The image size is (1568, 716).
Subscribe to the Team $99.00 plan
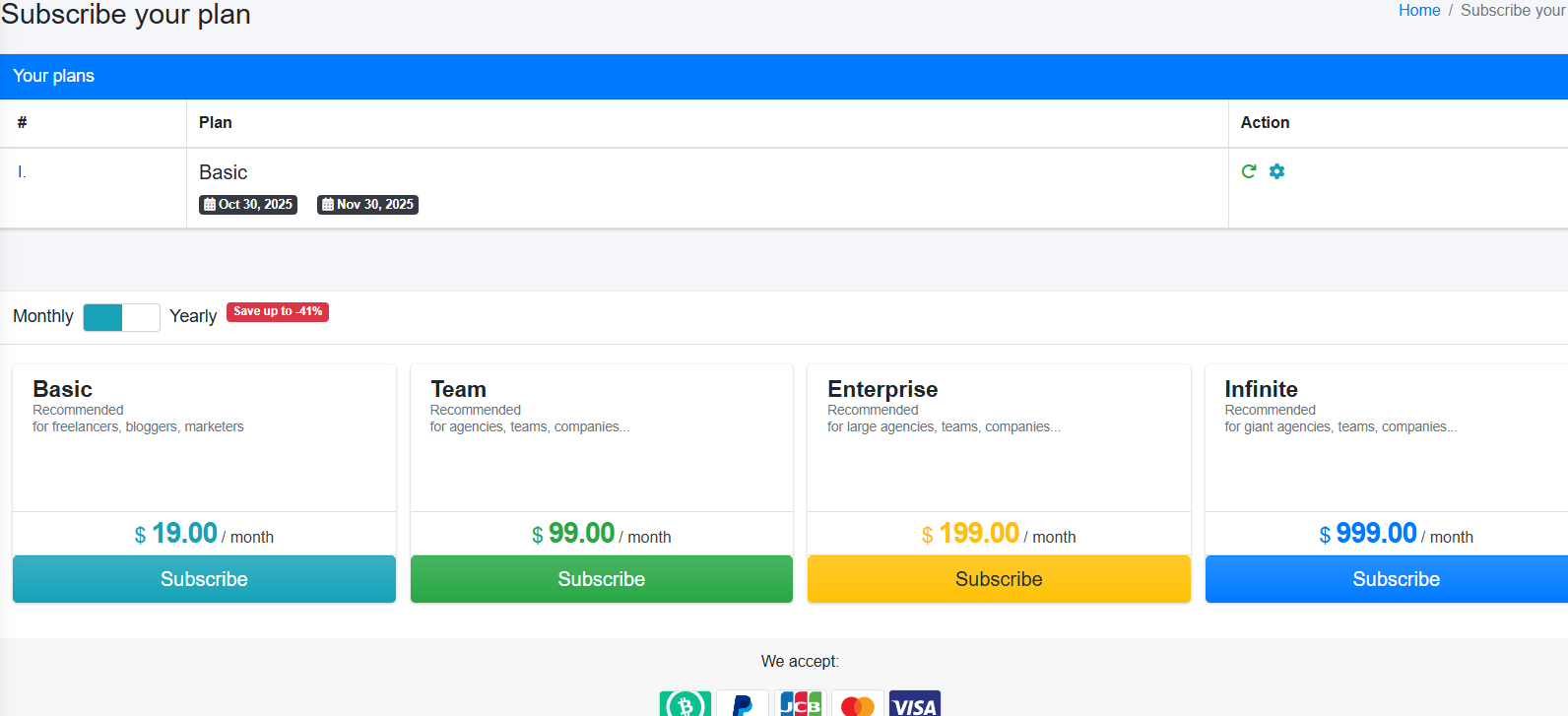601,579
